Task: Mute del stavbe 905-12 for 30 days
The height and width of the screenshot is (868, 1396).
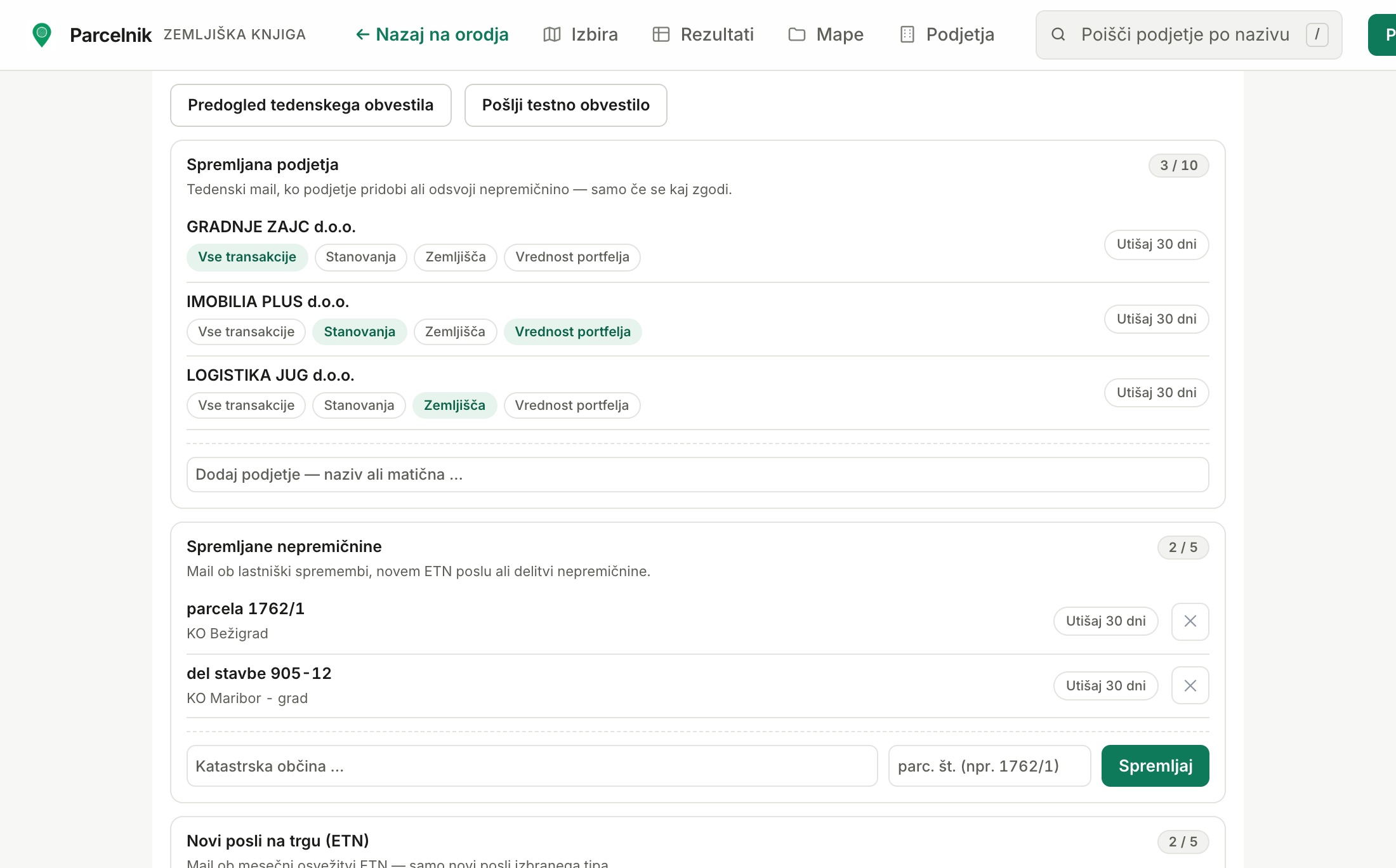Action: tap(1106, 686)
